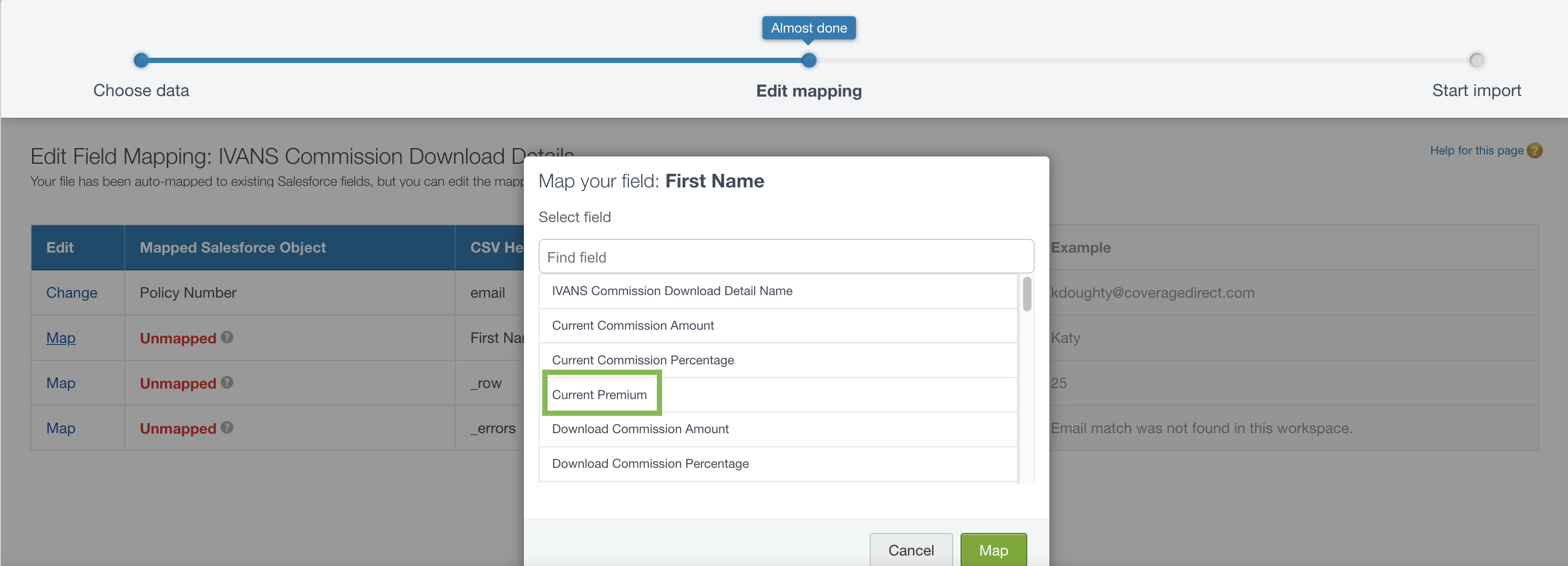Viewport: 1568px width, 566px height.
Task: Click question mark icon next to _errors Unmapped
Action: pos(227,427)
